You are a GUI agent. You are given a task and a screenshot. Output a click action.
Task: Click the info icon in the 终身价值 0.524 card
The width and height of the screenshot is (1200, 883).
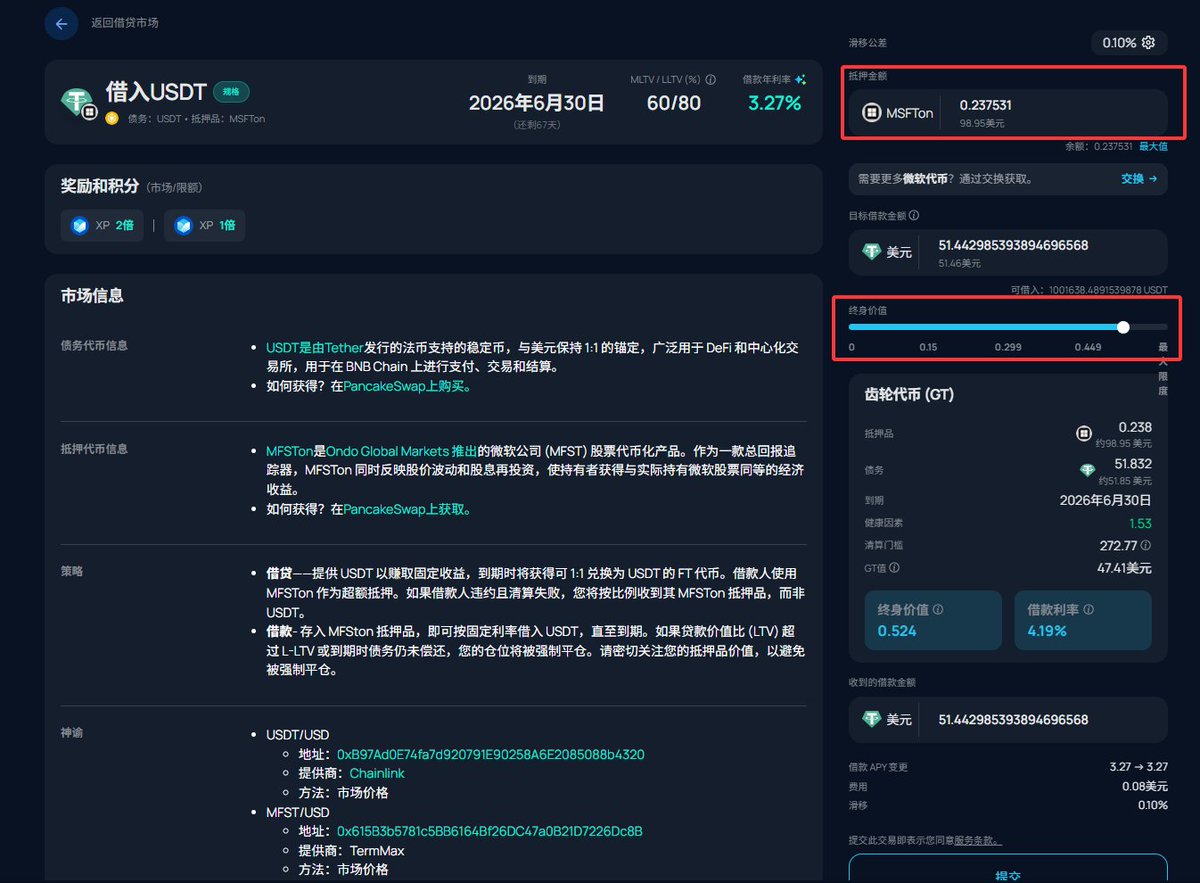click(x=938, y=609)
